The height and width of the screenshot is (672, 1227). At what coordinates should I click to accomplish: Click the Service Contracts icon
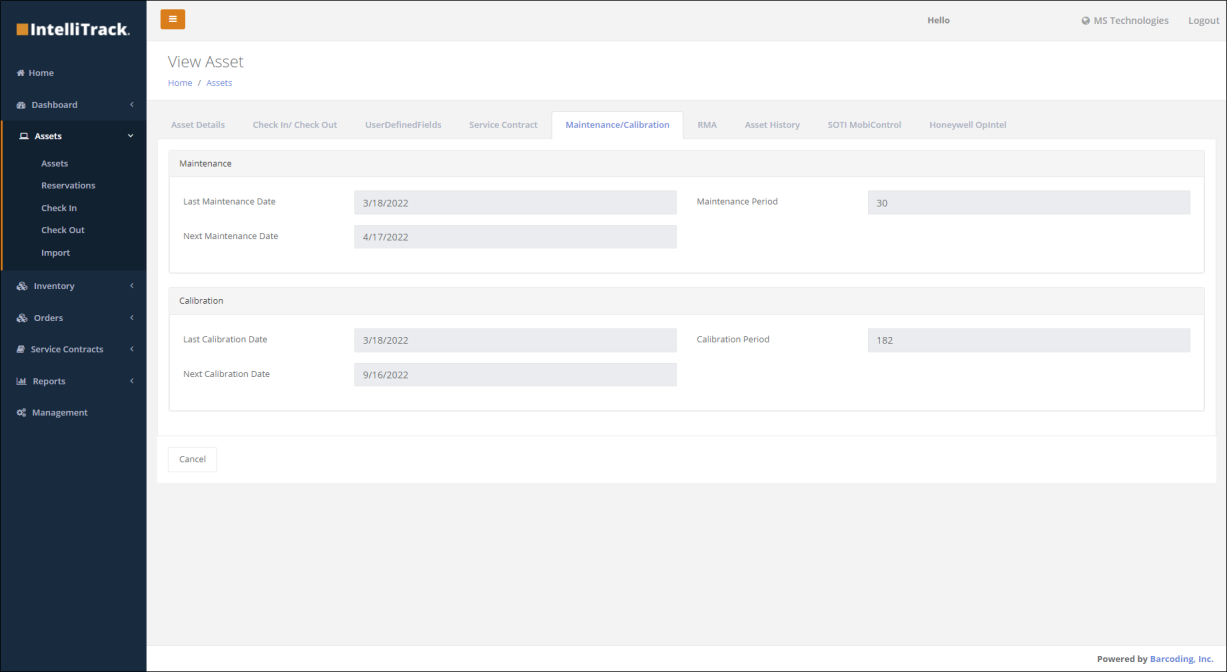21,349
